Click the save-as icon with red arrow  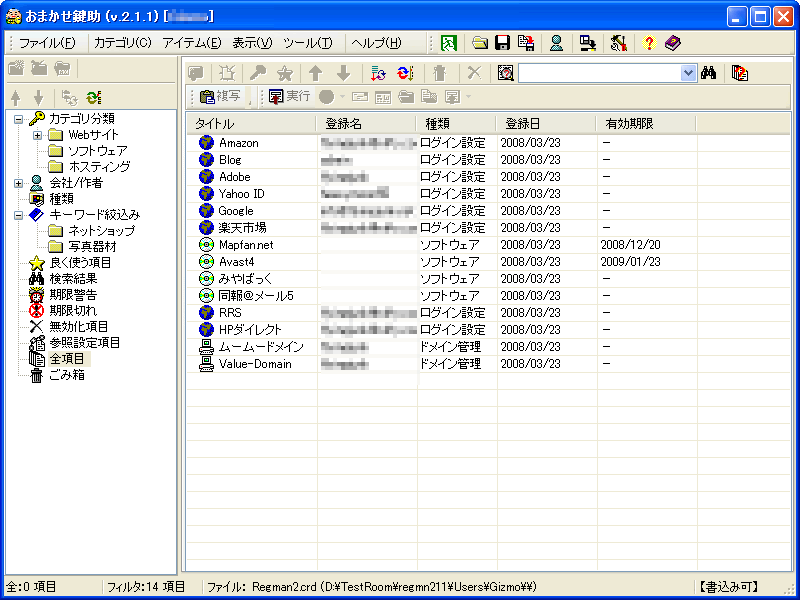tap(526, 43)
